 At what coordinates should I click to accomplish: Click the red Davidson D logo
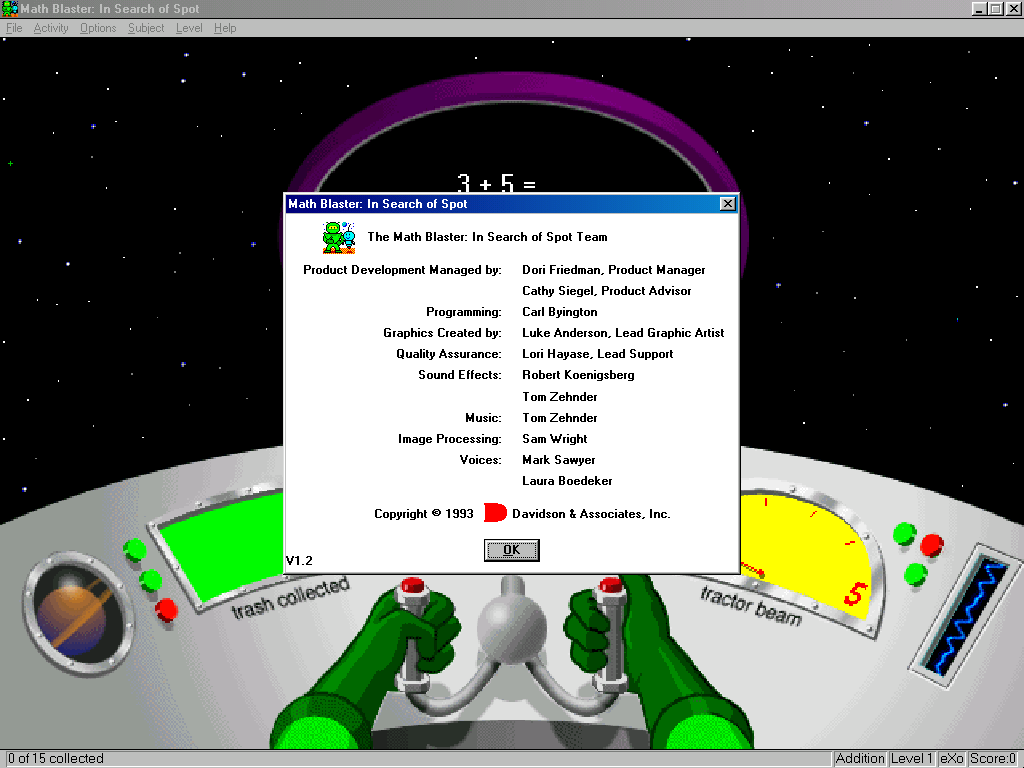tap(495, 513)
